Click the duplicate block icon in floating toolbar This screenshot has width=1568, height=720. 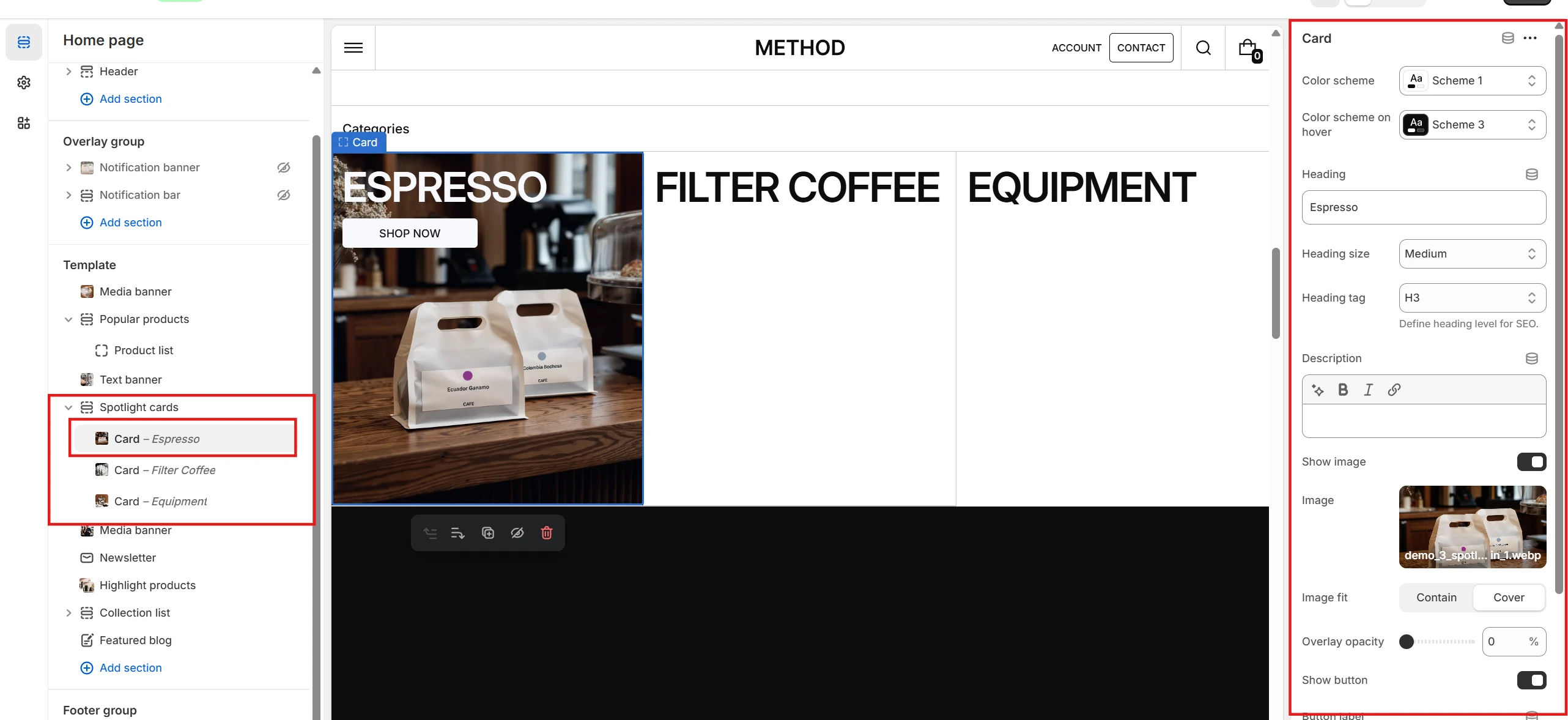point(487,533)
